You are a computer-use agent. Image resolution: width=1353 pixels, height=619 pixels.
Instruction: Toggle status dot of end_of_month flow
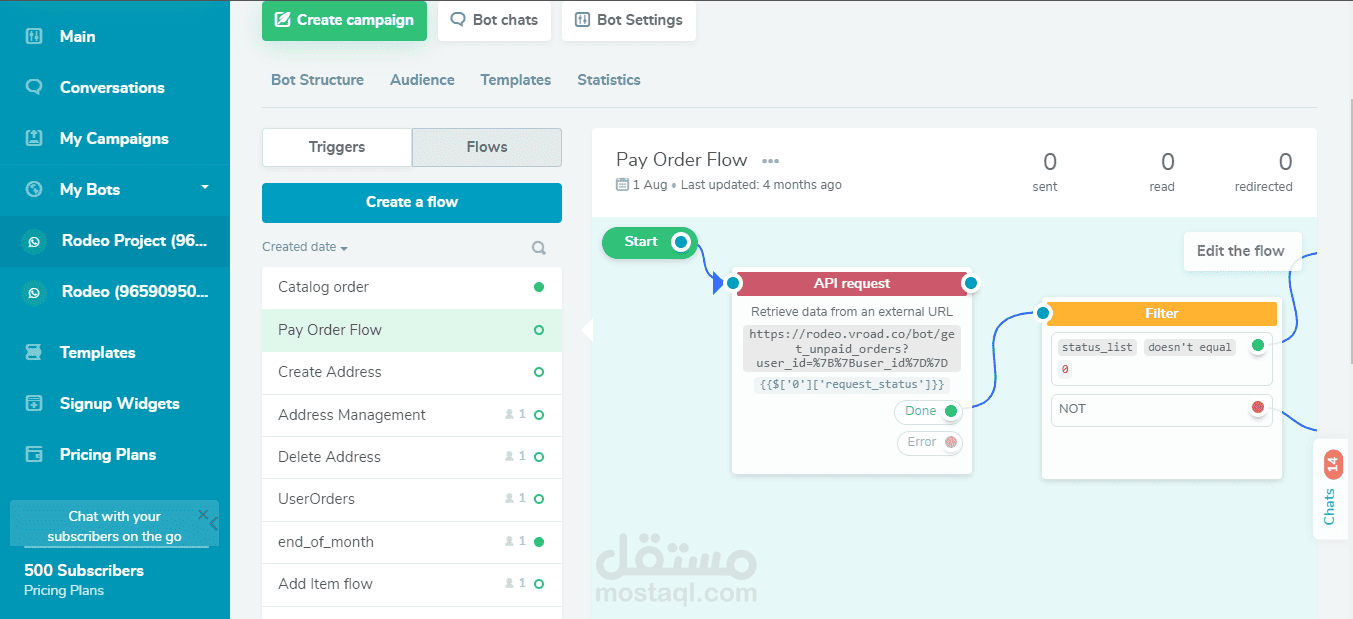click(539, 542)
